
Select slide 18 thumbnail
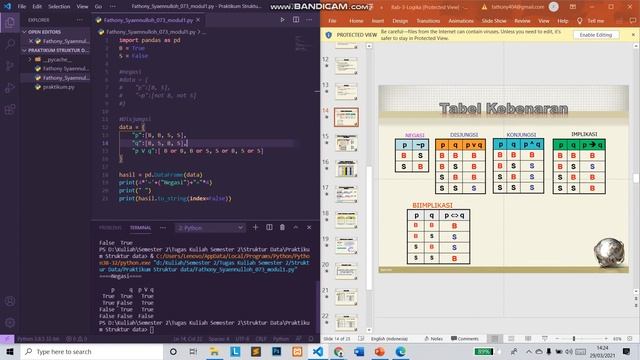[x=346, y=220]
